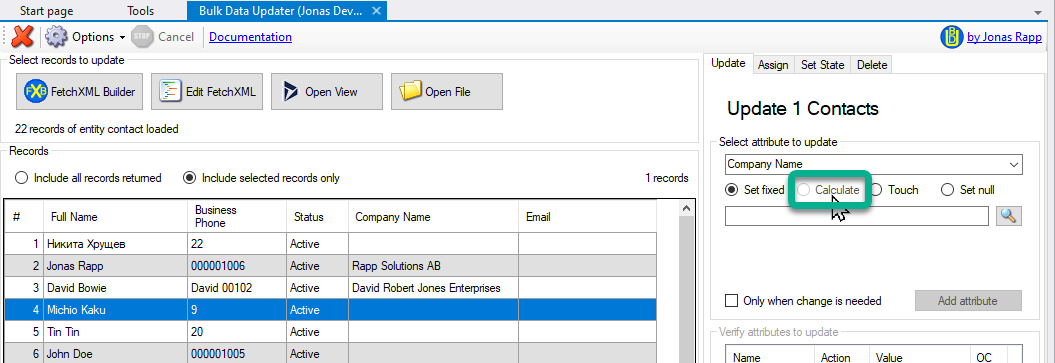Click the fixed value input field
This screenshot has width=1055, height=363.
point(857,216)
